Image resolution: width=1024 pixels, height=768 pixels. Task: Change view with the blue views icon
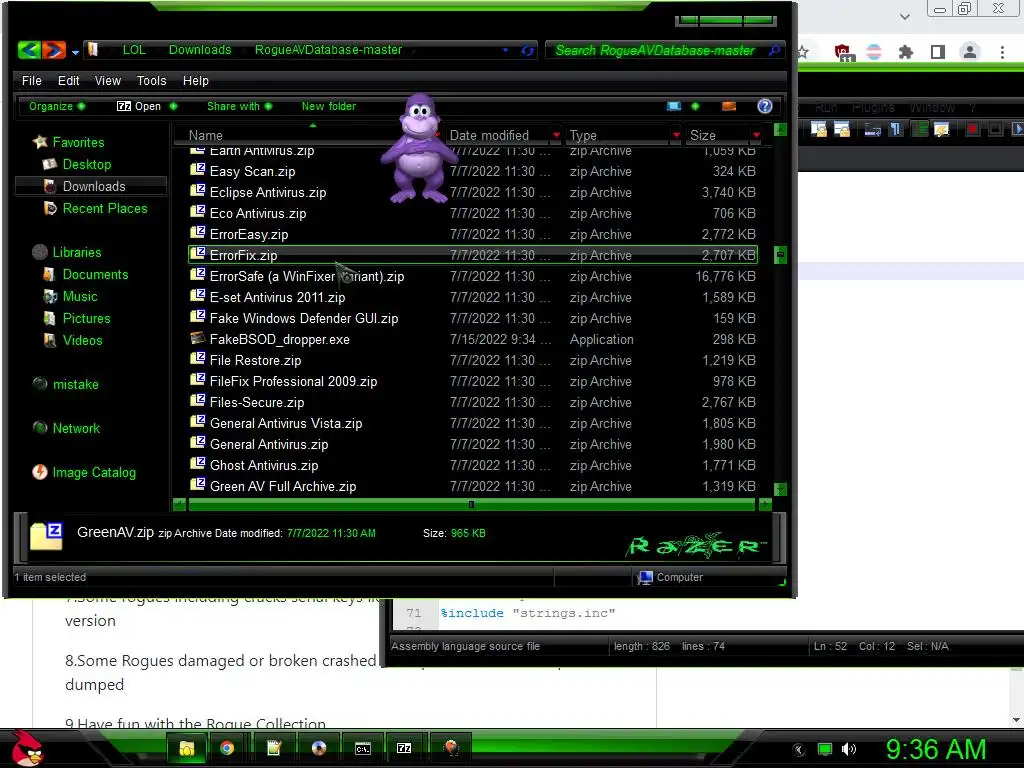tap(674, 106)
